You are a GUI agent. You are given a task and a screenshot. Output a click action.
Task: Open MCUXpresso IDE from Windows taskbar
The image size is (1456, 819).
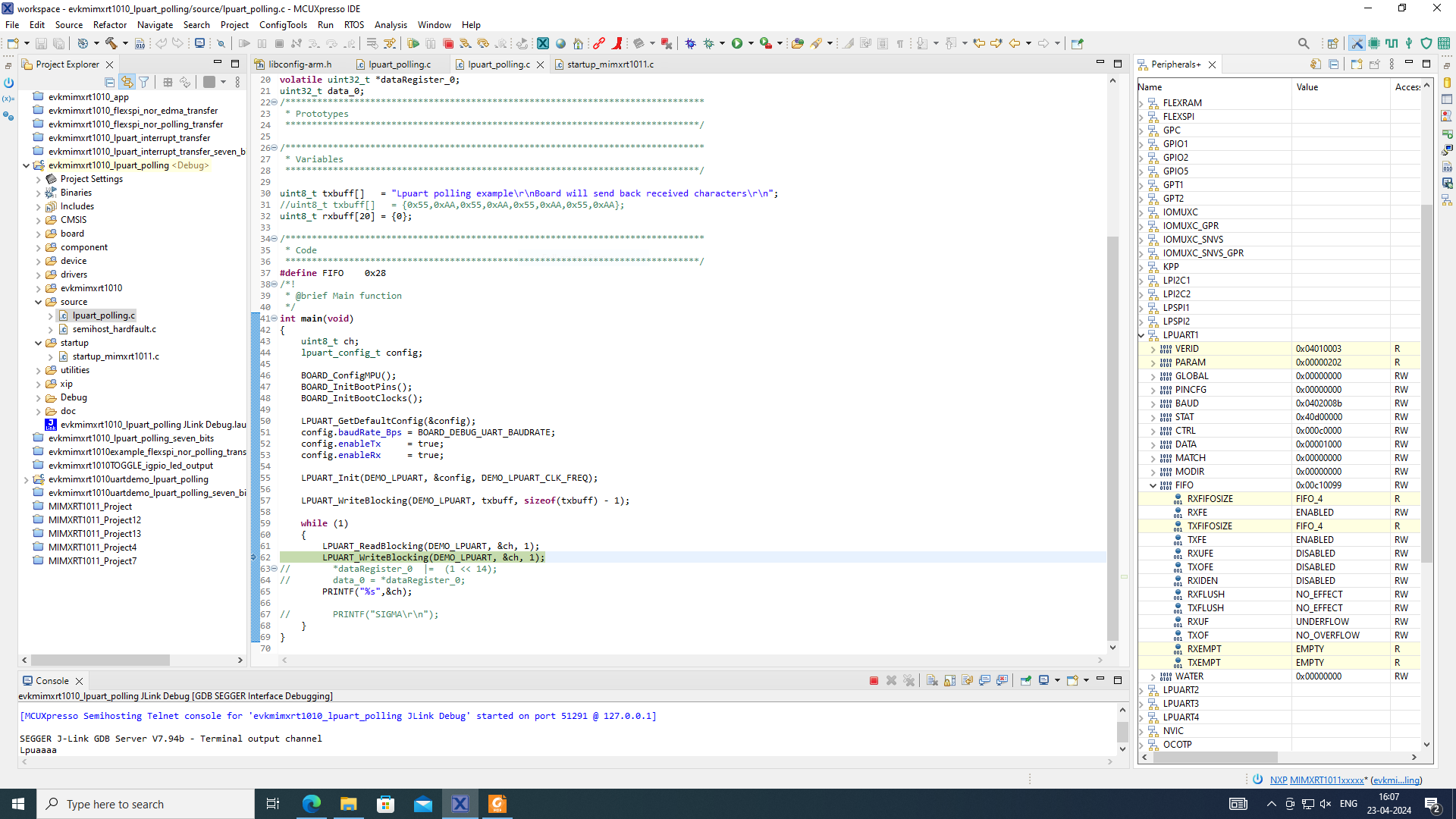[460, 804]
